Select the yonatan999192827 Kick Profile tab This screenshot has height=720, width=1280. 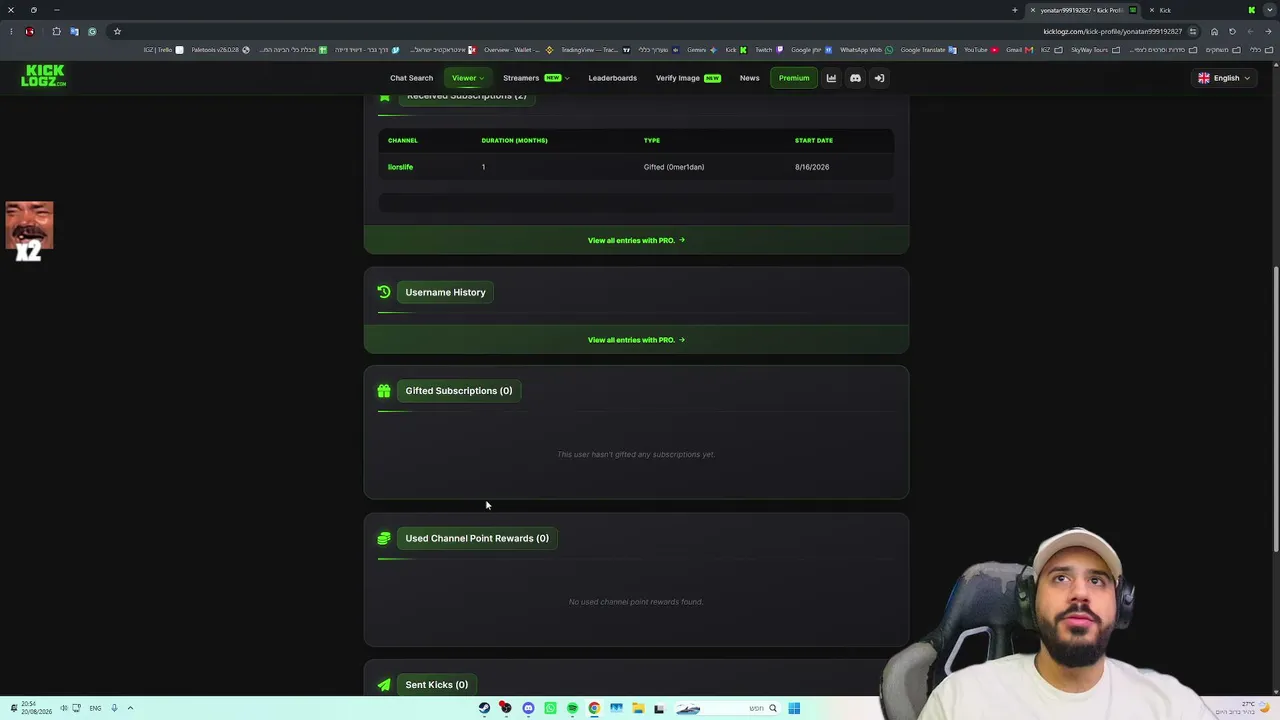point(1084,10)
